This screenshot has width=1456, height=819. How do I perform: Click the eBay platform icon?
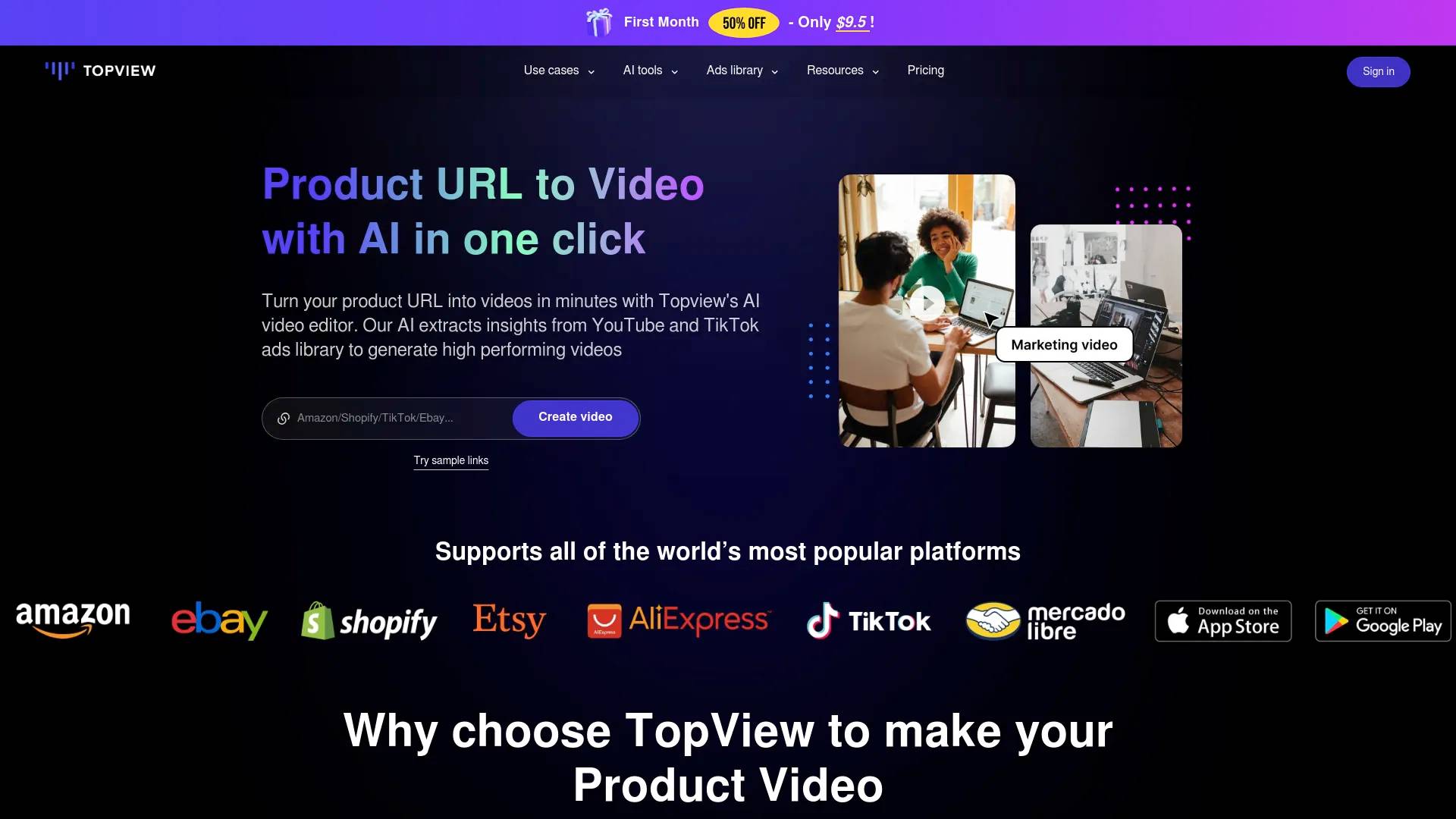click(219, 620)
